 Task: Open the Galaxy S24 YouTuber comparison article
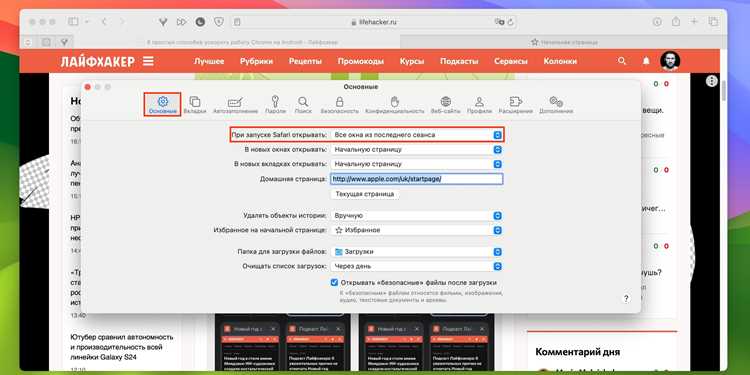click(122, 347)
